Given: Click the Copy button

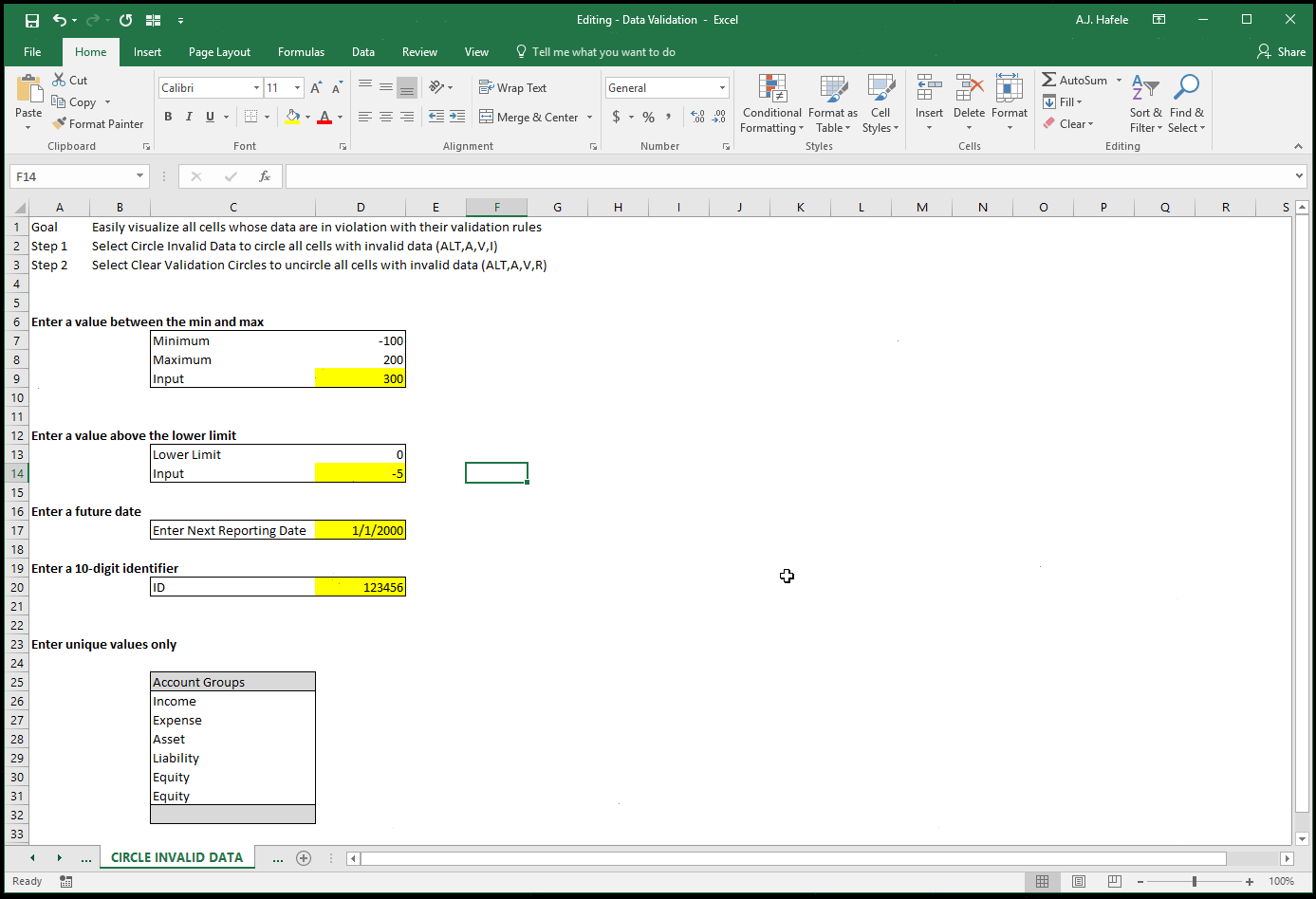Looking at the screenshot, I should pyautogui.click(x=75, y=102).
